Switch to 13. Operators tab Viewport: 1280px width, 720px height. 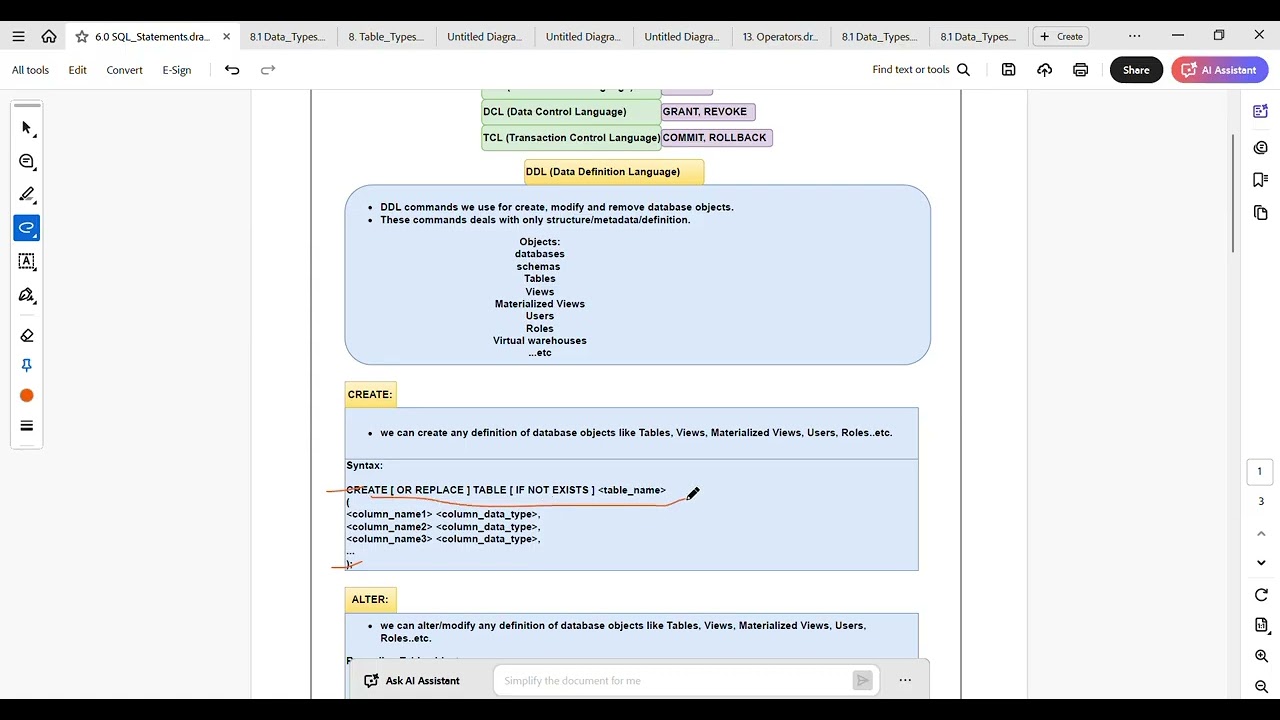(x=780, y=37)
